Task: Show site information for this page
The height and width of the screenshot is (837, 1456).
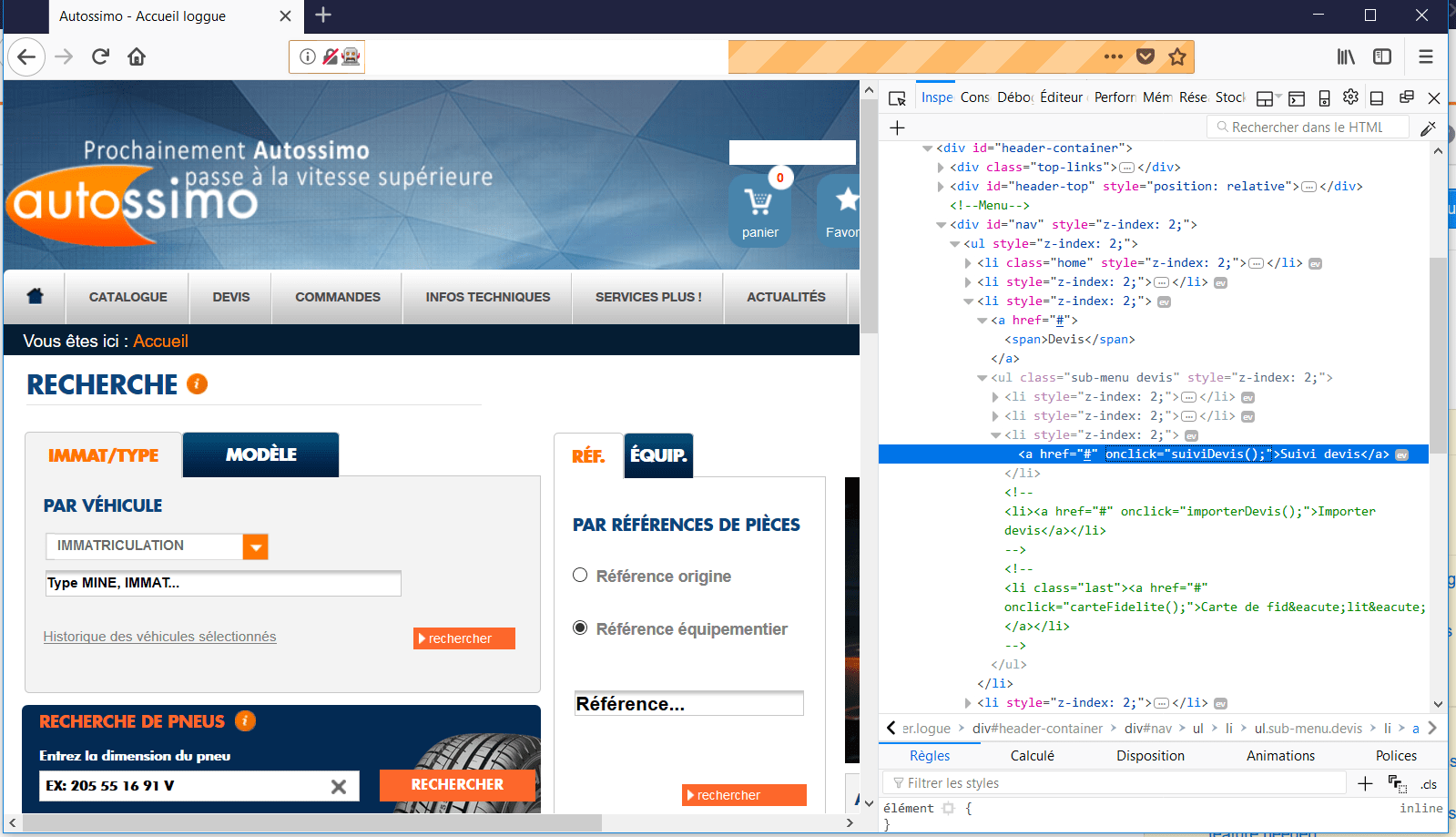Action: 308,56
